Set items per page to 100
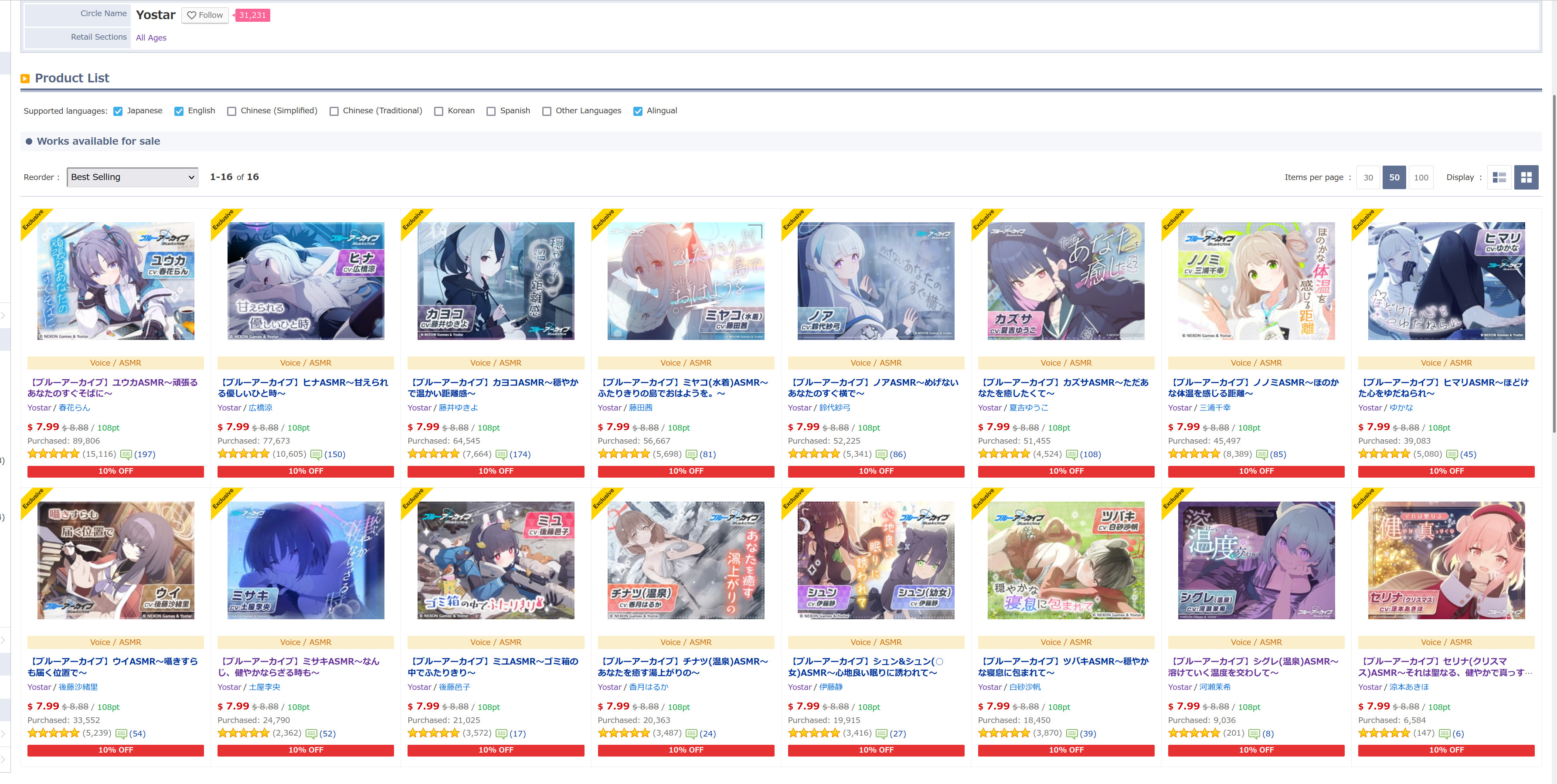 pos(1421,177)
